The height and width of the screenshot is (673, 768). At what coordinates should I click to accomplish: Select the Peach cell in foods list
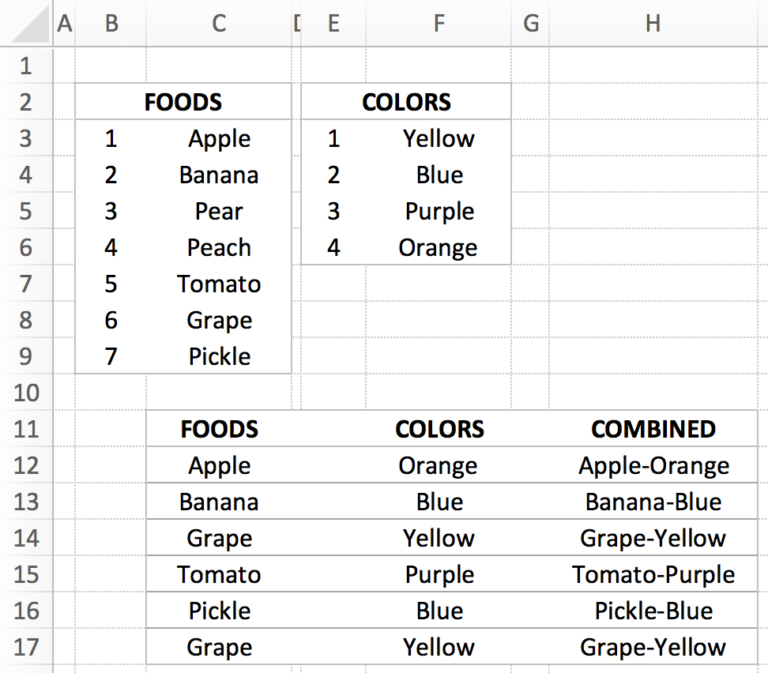coord(219,248)
